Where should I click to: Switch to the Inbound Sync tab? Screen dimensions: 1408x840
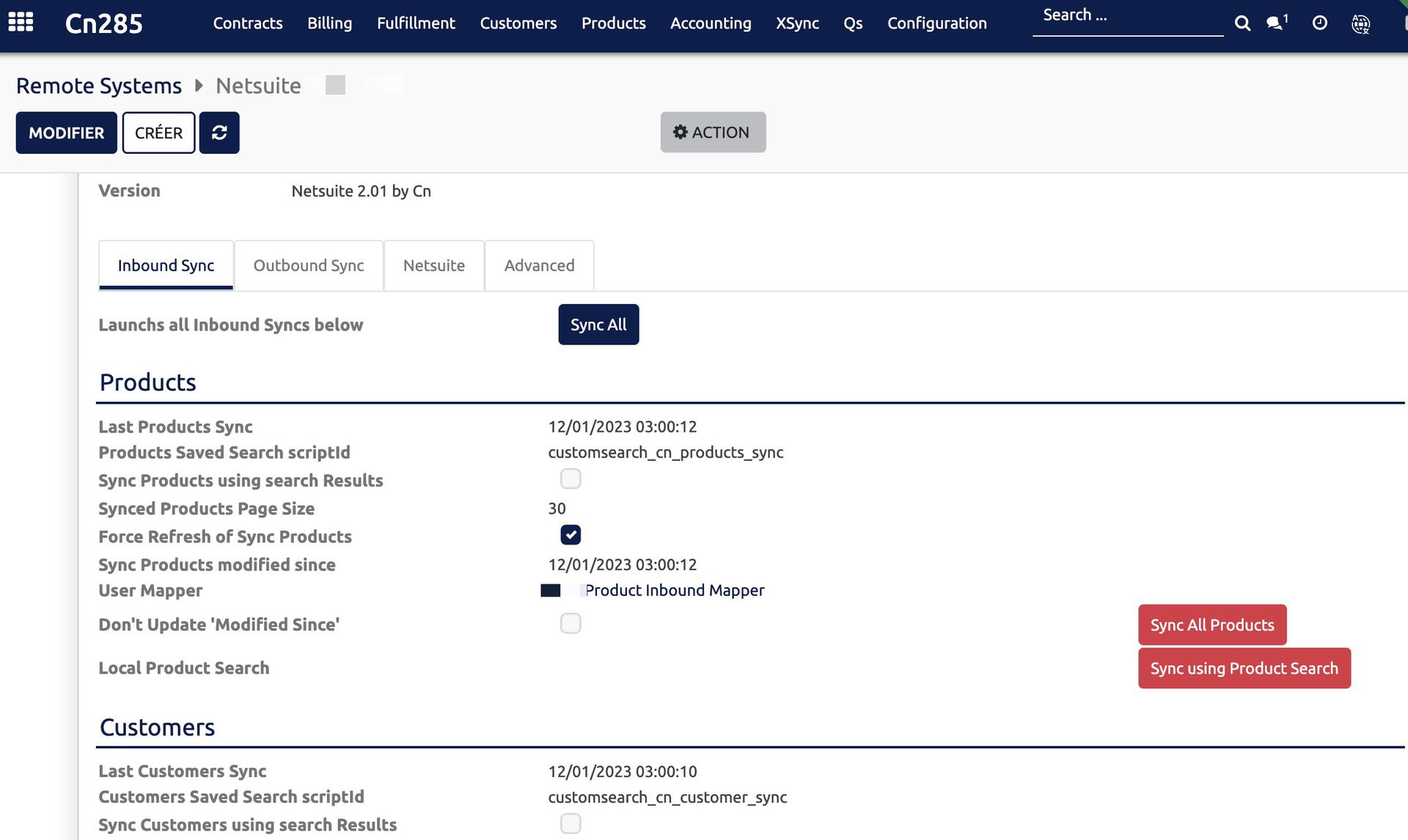(x=166, y=265)
